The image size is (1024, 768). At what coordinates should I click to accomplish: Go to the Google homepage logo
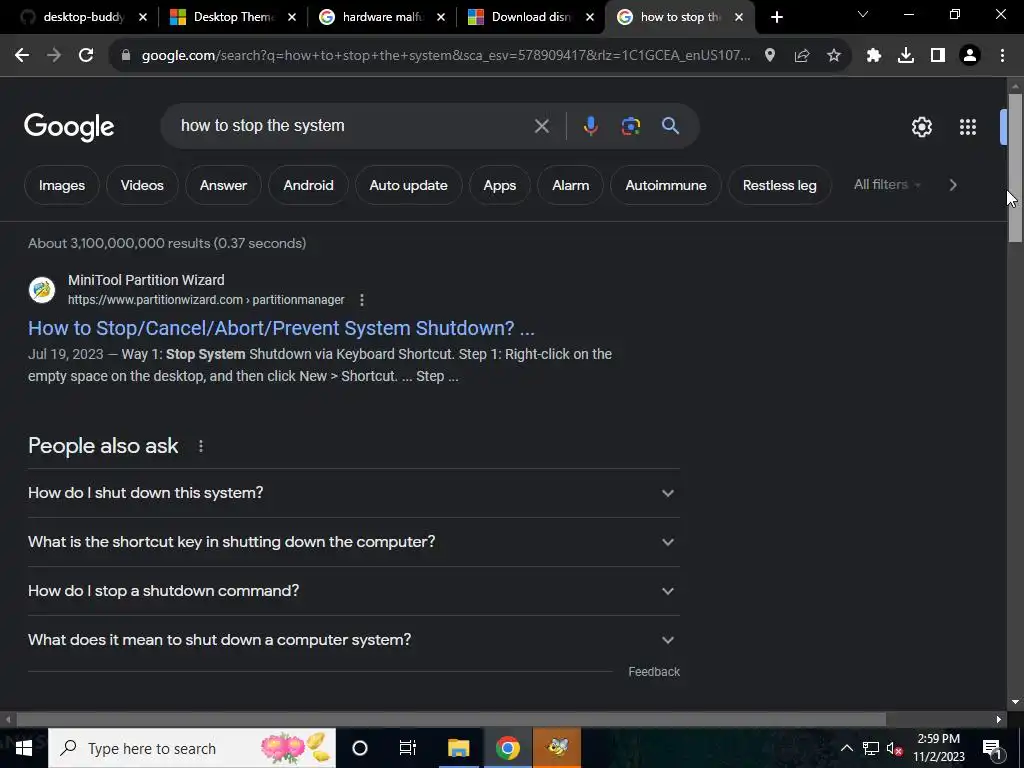tap(69, 127)
